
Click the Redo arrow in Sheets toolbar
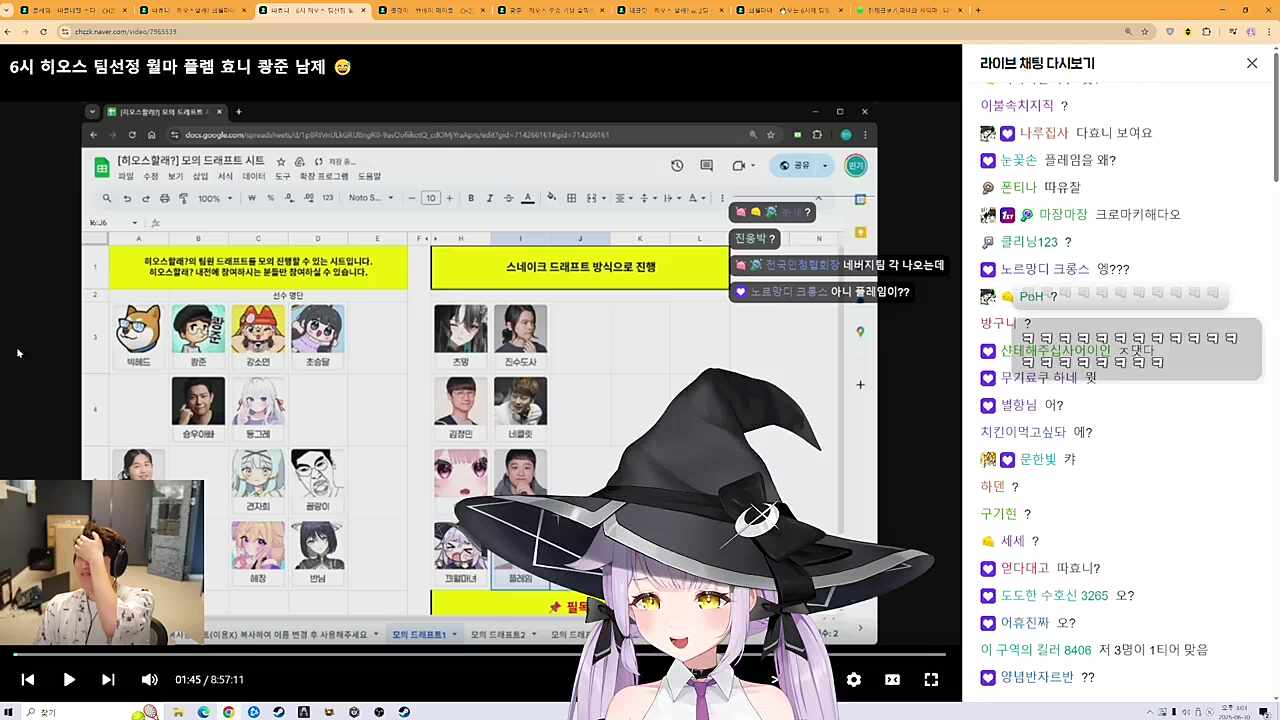pyautogui.click(x=146, y=198)
